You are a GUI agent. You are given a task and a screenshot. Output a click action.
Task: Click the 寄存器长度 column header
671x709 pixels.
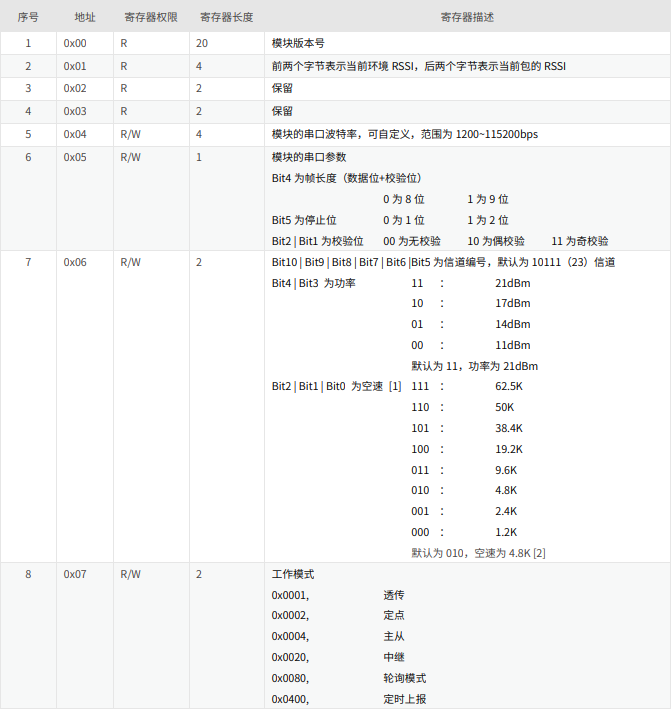tap(227, 17)
